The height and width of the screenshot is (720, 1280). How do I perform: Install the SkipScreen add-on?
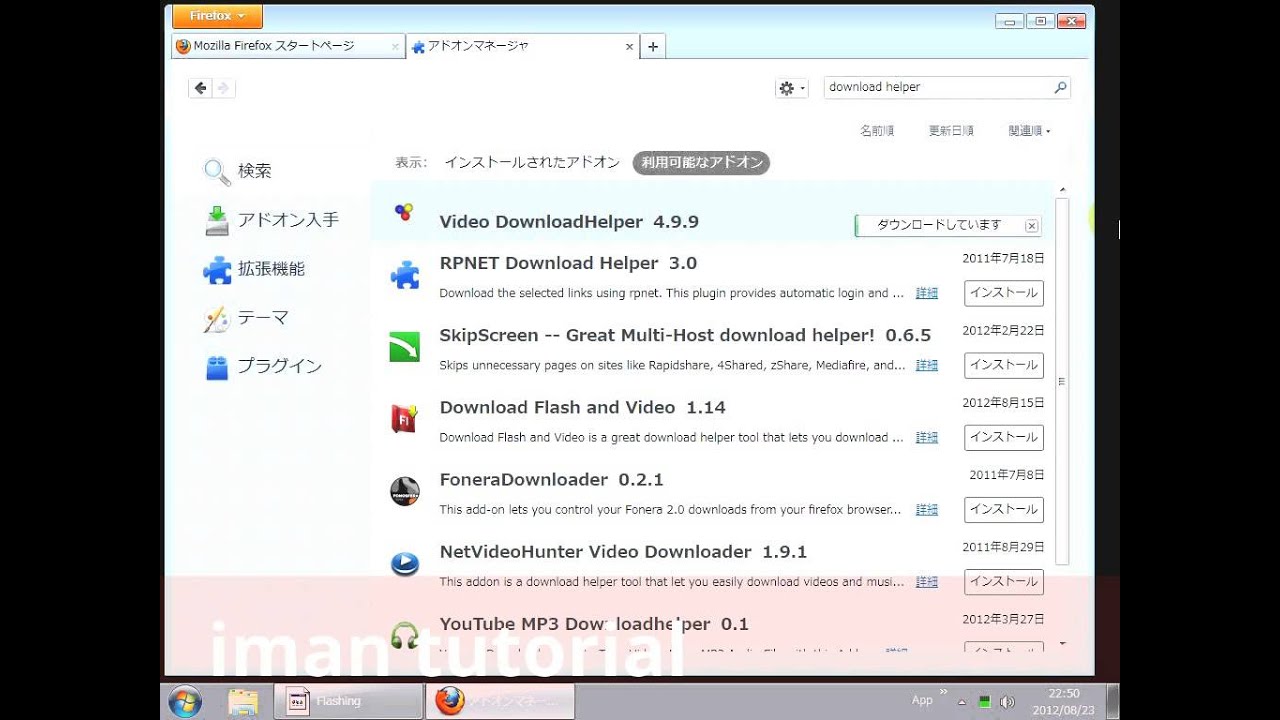tap(1004, 366)
